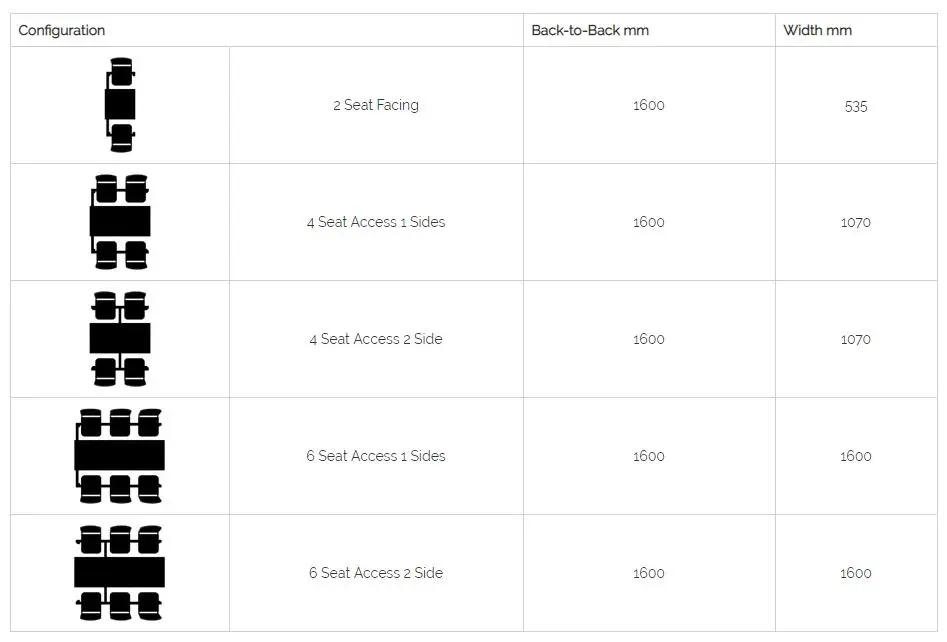This screenshot has height=642, width=947.
Task: Click width 1070 for 4 Seat Access 1 Sides
Action: 856,222
